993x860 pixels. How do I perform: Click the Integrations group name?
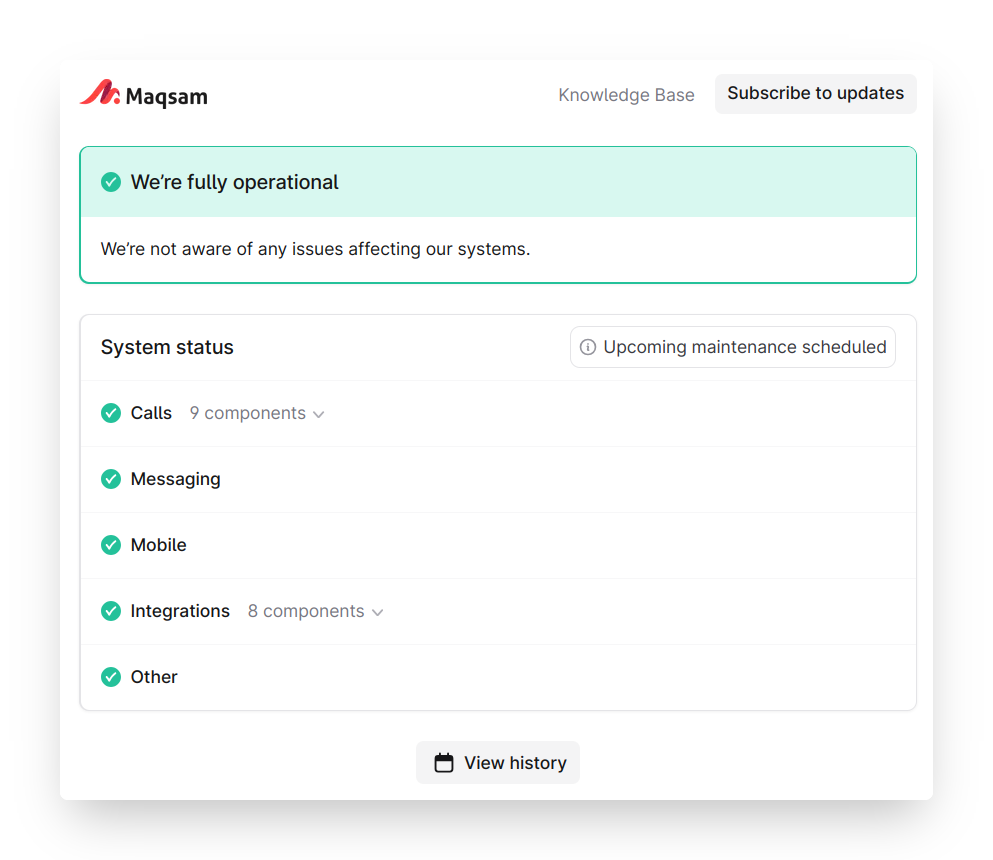[180, 611]
